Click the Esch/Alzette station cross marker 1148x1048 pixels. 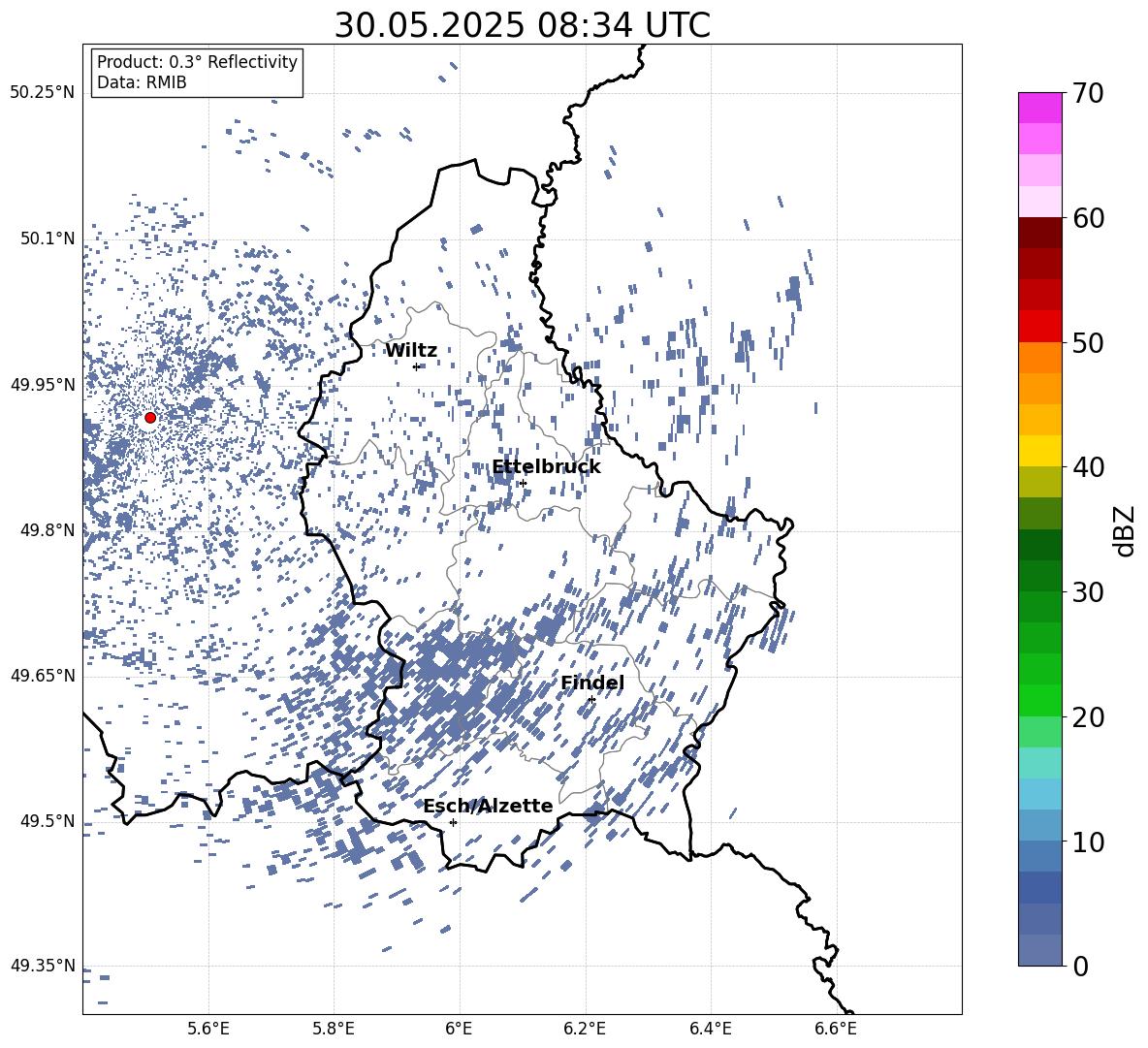453,822
